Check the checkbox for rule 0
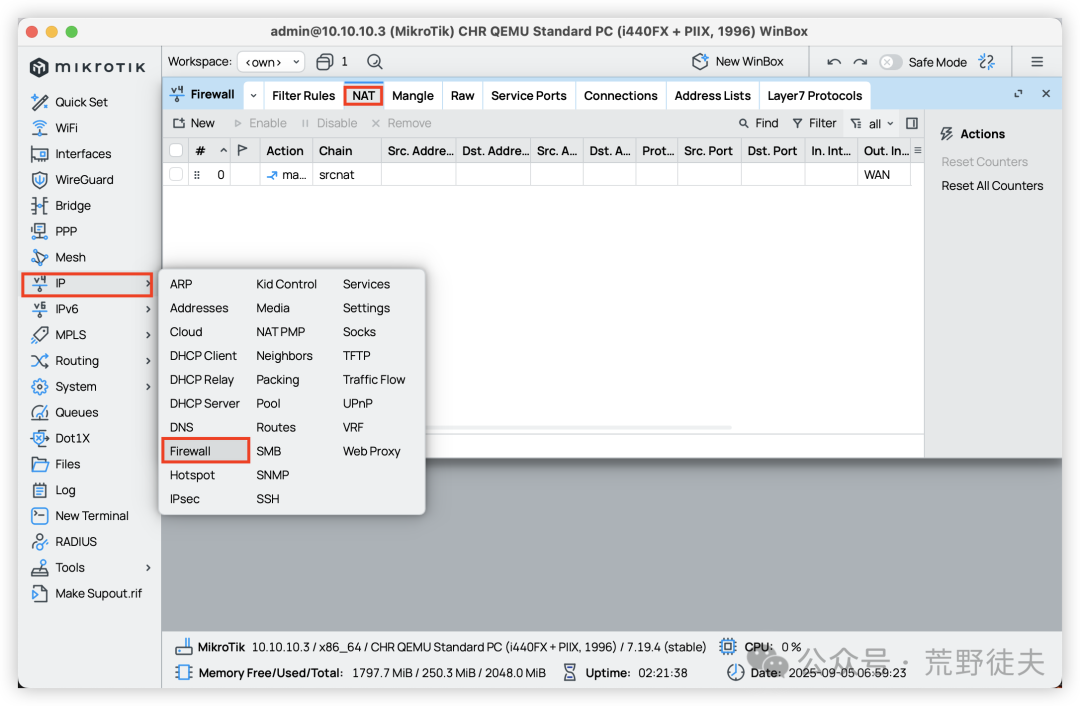The width and height of the screenshot is (1080, 706). [176, 175]
